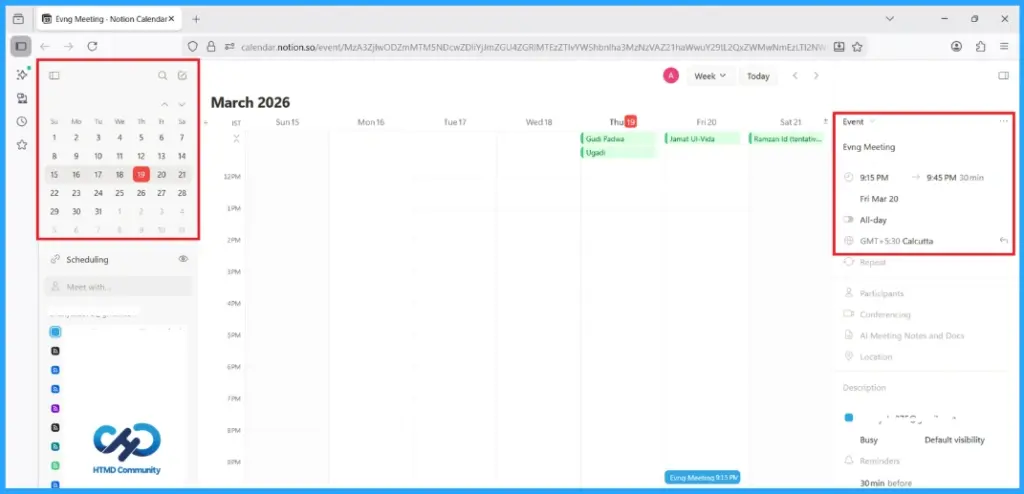Open Bookmarks star in Firefox sidebar
This screenshot has height=494, width=1024.
(22, 144)
